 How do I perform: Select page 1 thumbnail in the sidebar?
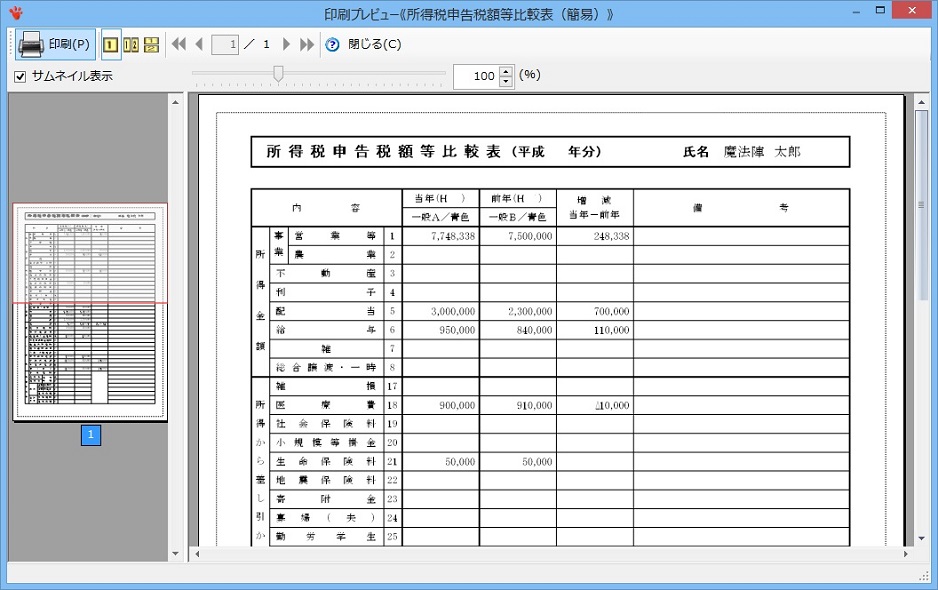point(88,310)
